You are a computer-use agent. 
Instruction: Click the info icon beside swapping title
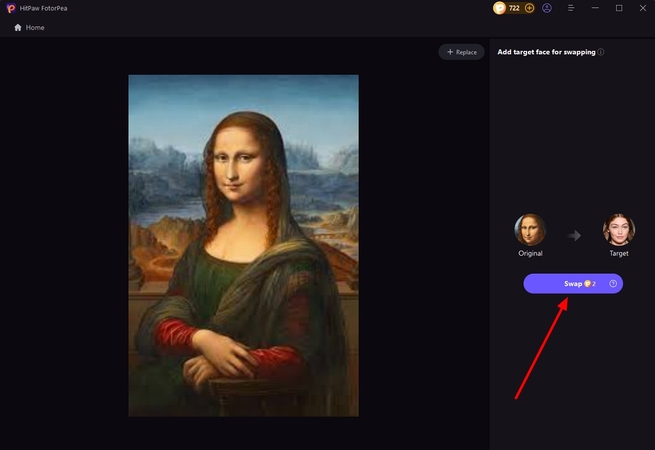tap(601, 52)
